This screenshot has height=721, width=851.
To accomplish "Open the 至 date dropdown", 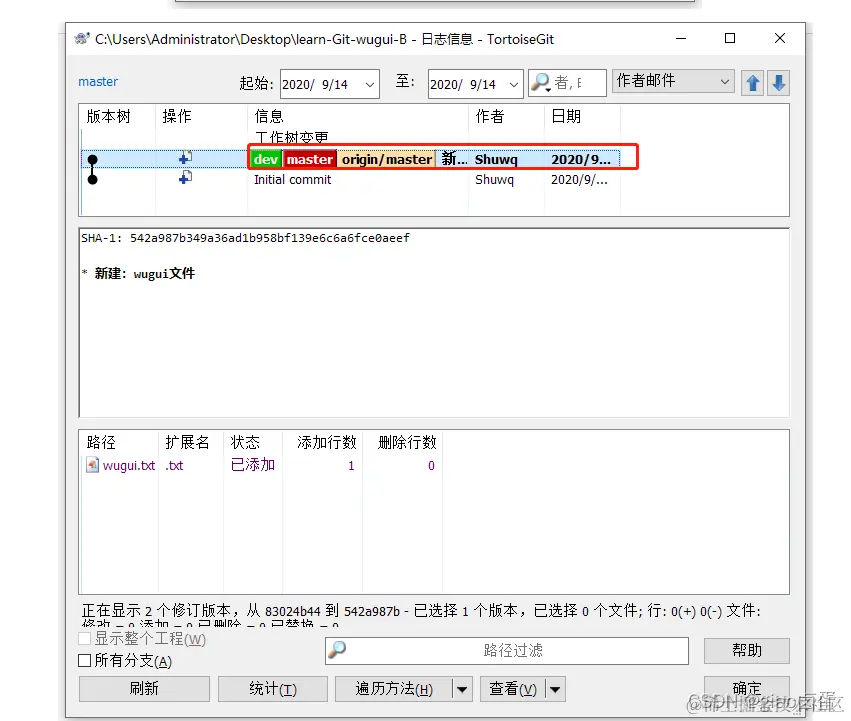I will click(513, 84).
